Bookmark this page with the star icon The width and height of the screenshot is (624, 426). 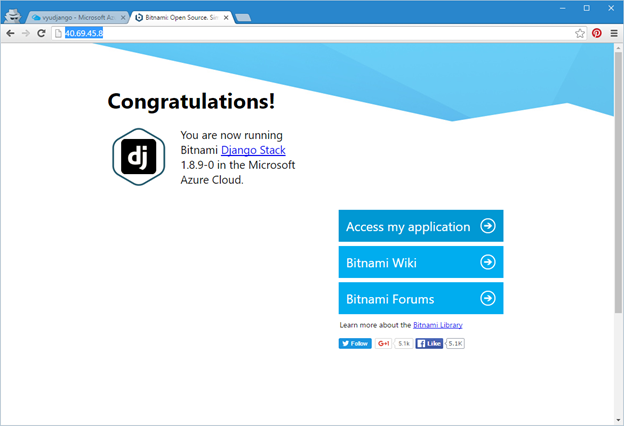[580, 33]
